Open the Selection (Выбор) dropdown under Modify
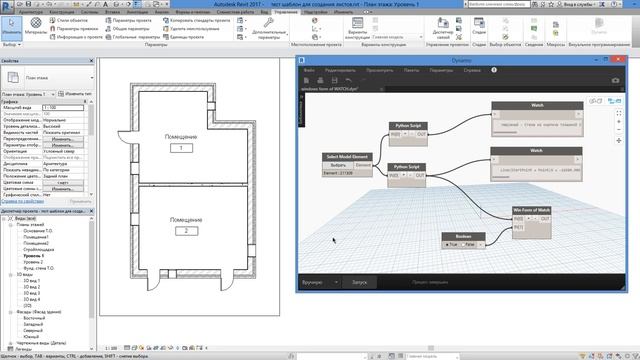The image size is (640, 360). pyautogui.click(x=12, y=44)
